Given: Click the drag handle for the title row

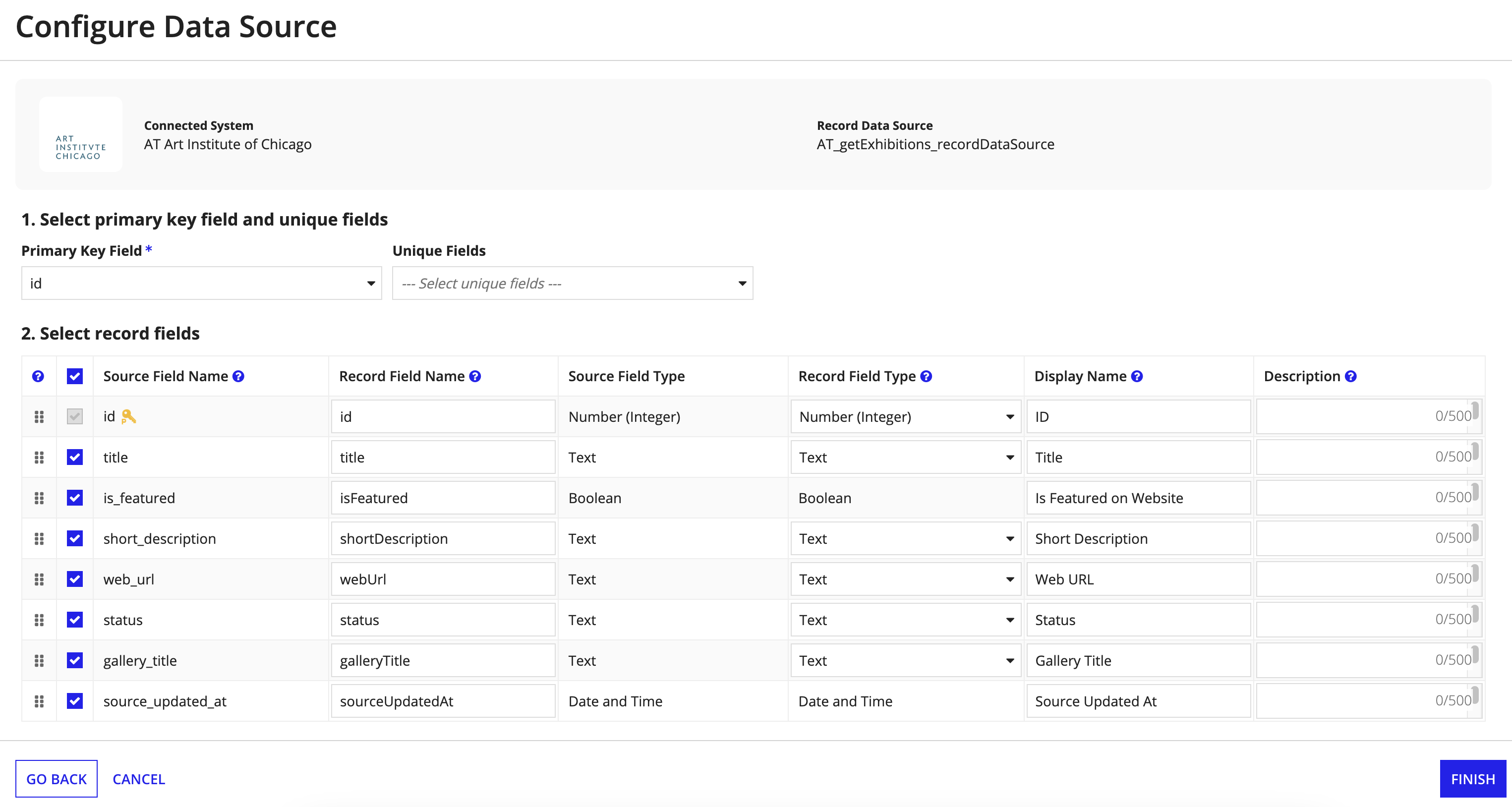Looking at the screenshot, I should pyautogui.click(x=39, y=457).
